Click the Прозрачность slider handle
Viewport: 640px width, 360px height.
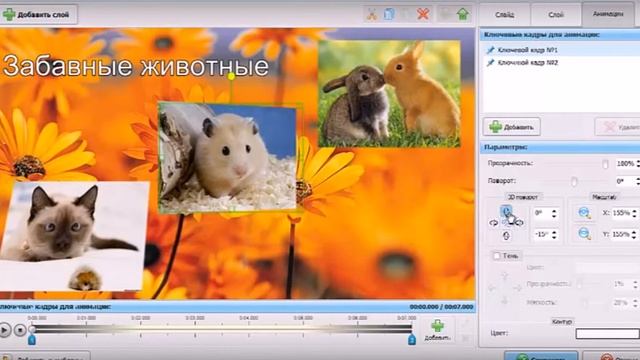click(x=605, y=164)
